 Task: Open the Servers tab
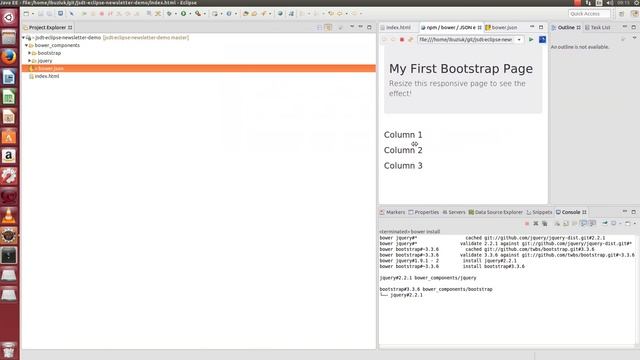454,212
